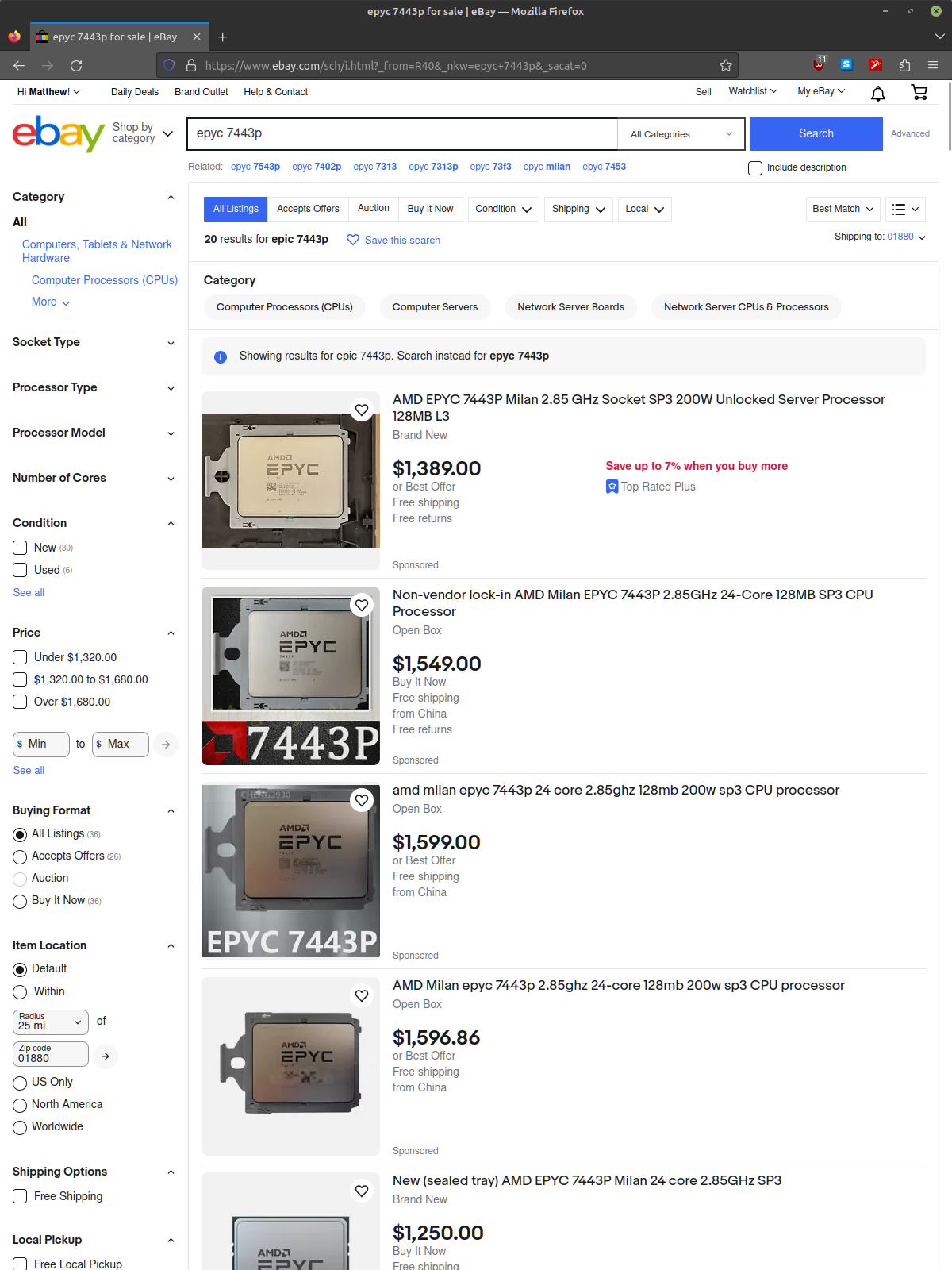This screenshot has width=952, height=1270.
Task: Enable the 'New' condition filter
Action: [x=21, y=548]
